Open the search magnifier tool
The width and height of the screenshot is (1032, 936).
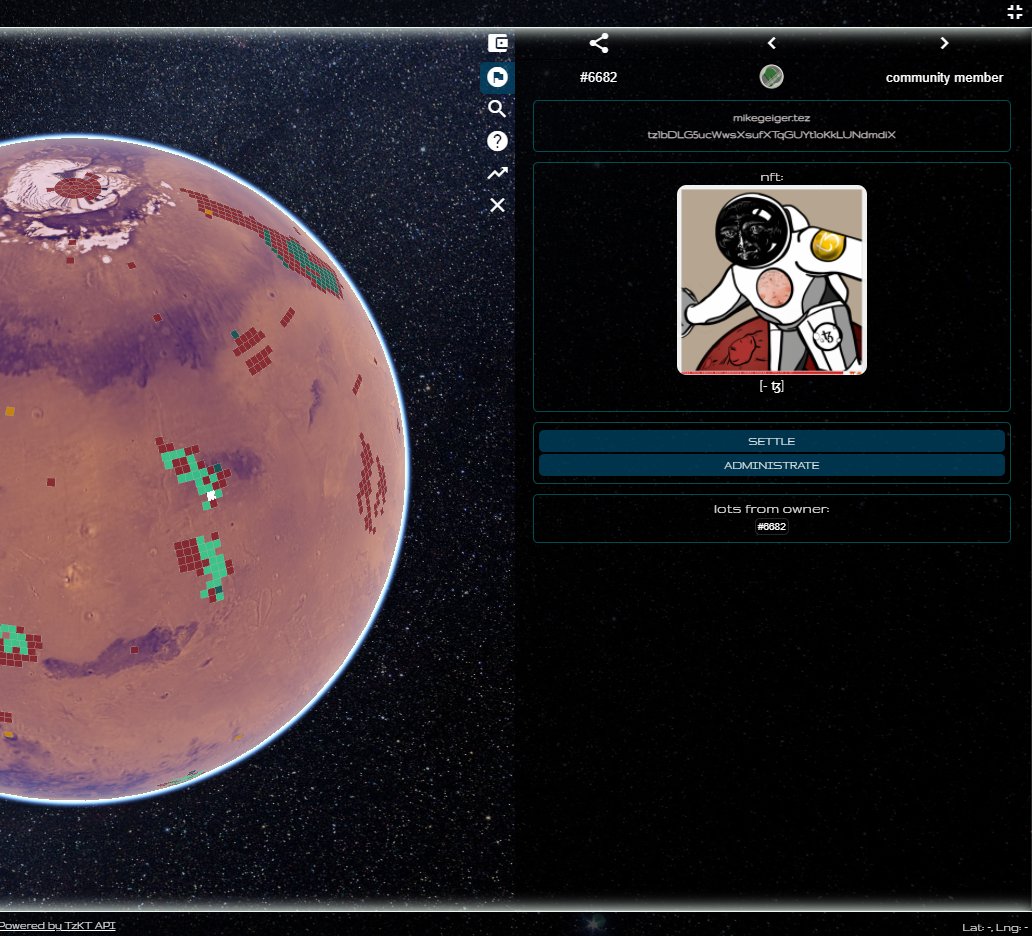pyautogui.click(x=498, y=109)
